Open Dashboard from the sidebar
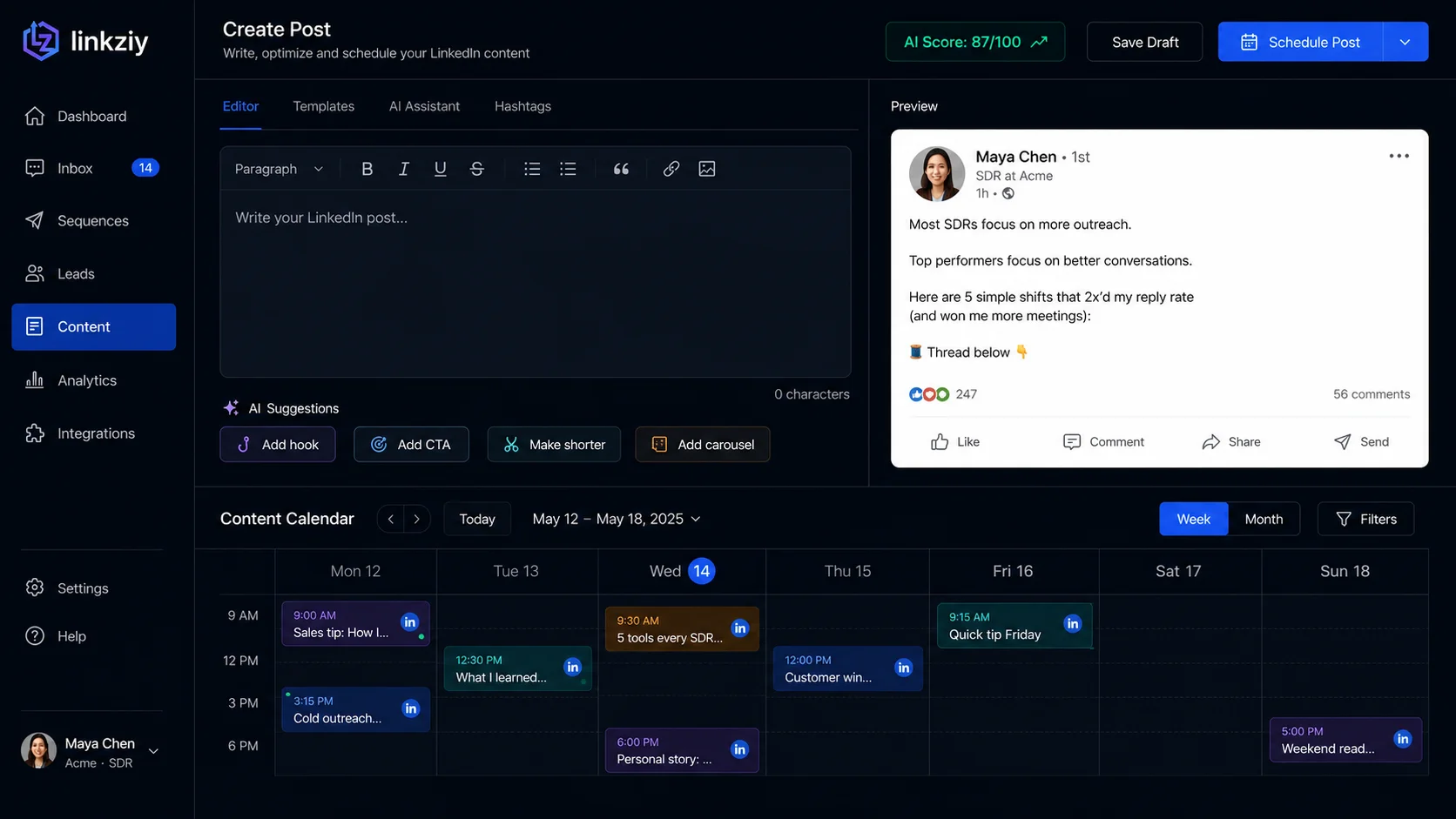The height and width of the screenshot is (819, 1456). [94, 116]
